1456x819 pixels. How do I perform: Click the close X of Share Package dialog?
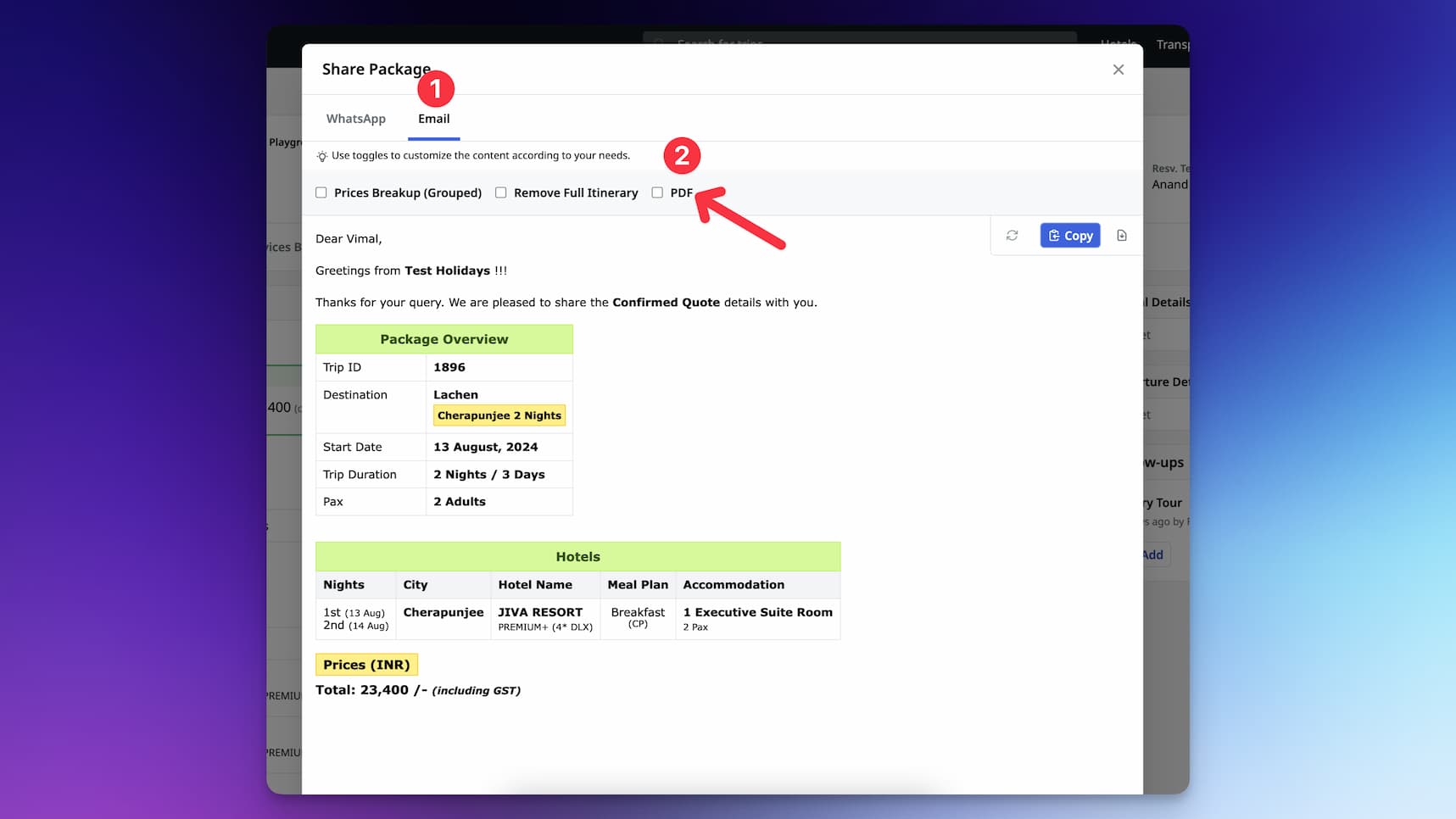coord(1118,70)
